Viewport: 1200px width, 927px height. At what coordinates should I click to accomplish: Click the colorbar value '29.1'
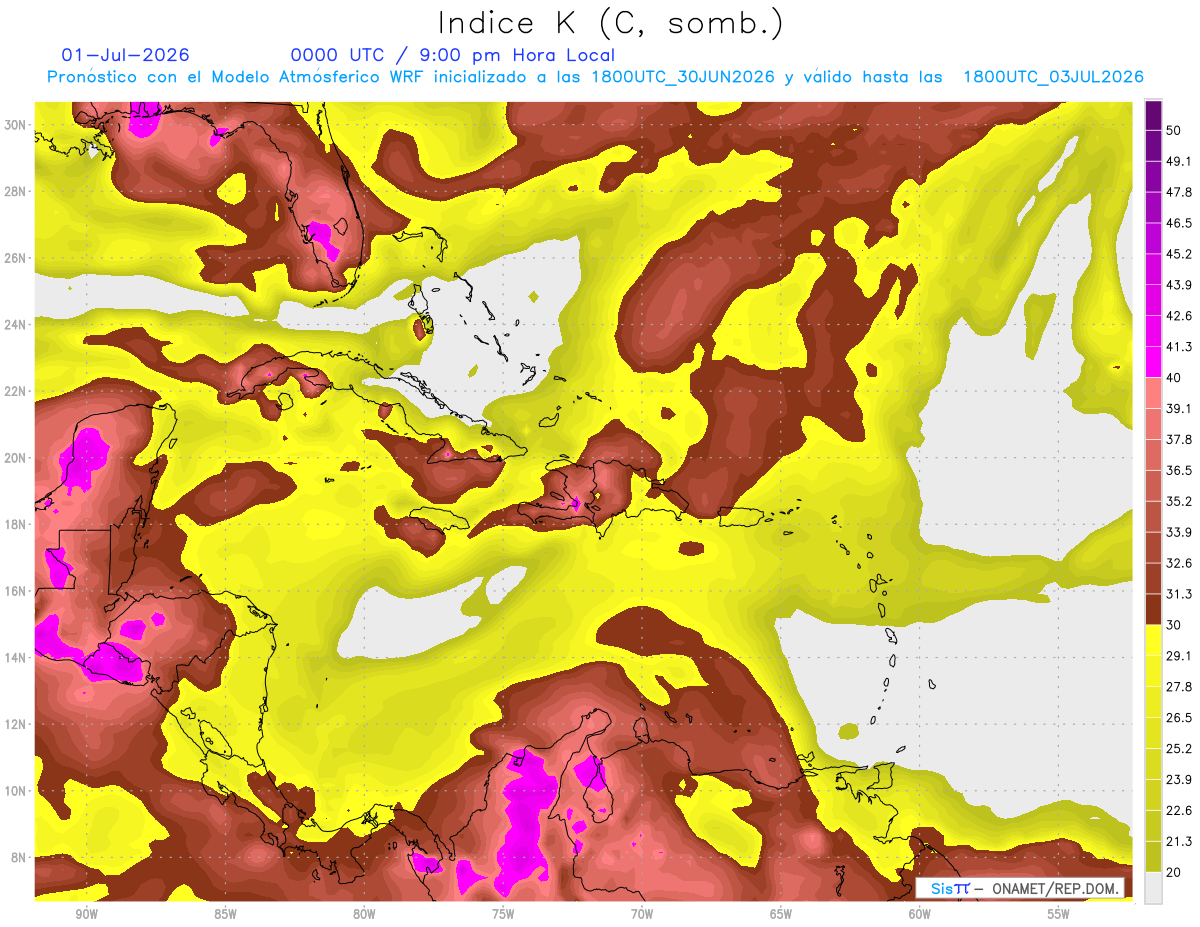[1179, 655]
